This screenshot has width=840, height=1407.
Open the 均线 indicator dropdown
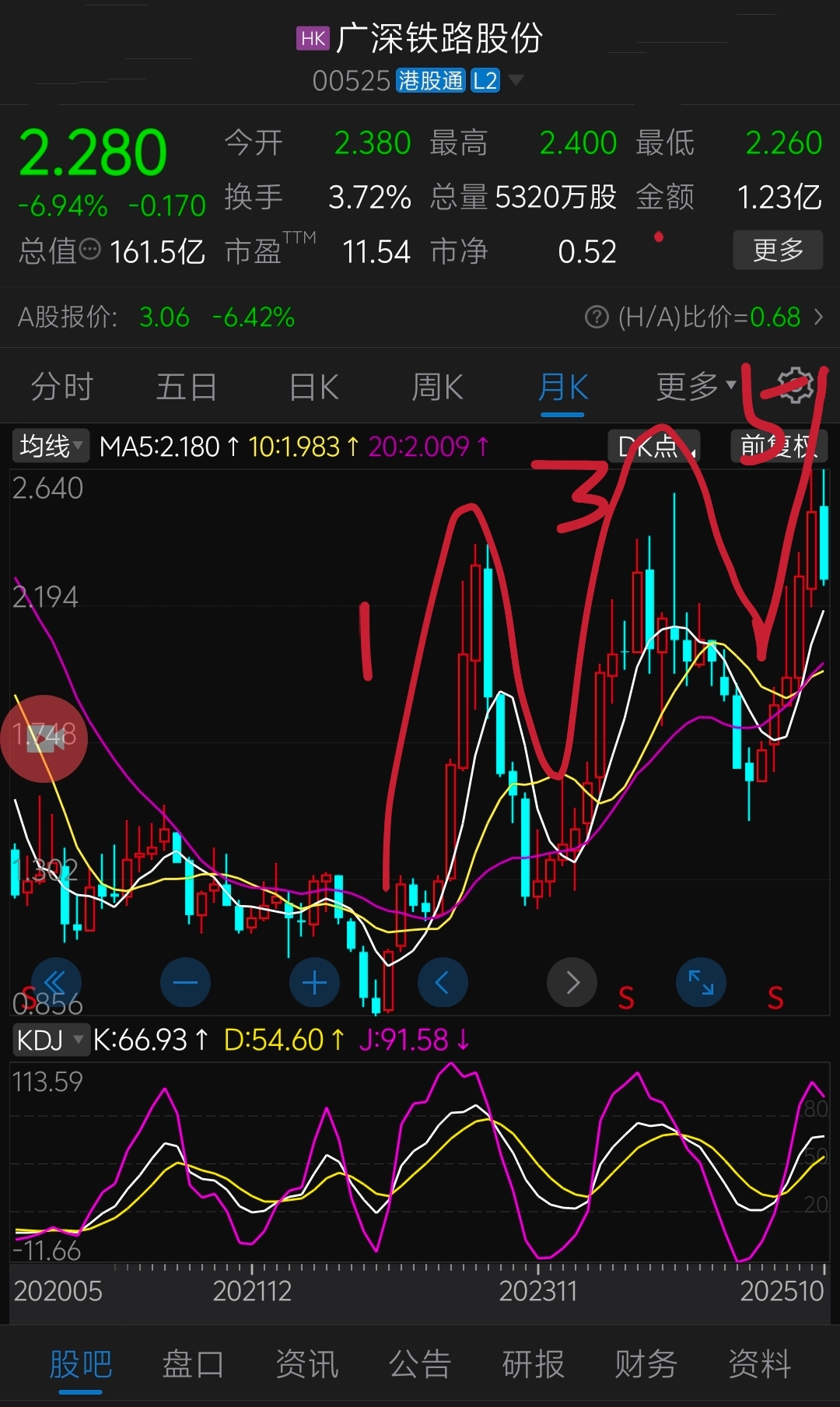pos(51,447)
